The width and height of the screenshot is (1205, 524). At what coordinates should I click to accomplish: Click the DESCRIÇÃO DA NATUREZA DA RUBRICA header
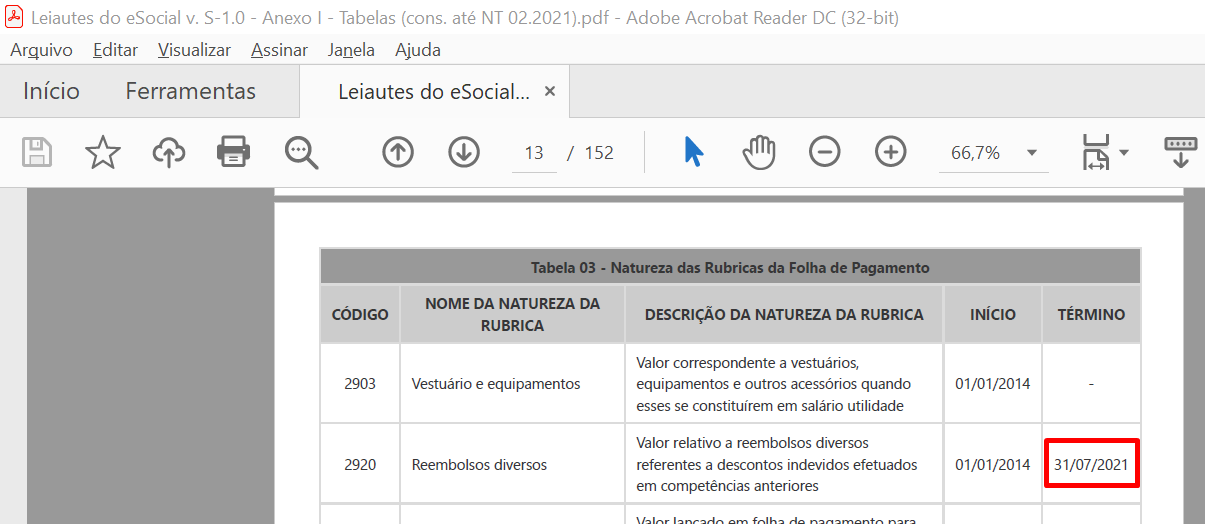[784, 314]
